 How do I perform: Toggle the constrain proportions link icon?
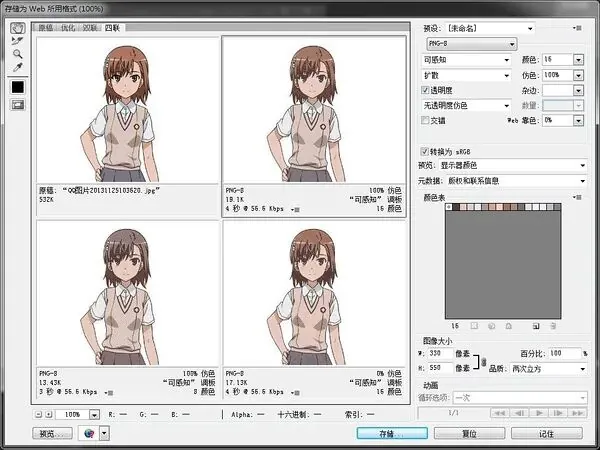point(484,362)
